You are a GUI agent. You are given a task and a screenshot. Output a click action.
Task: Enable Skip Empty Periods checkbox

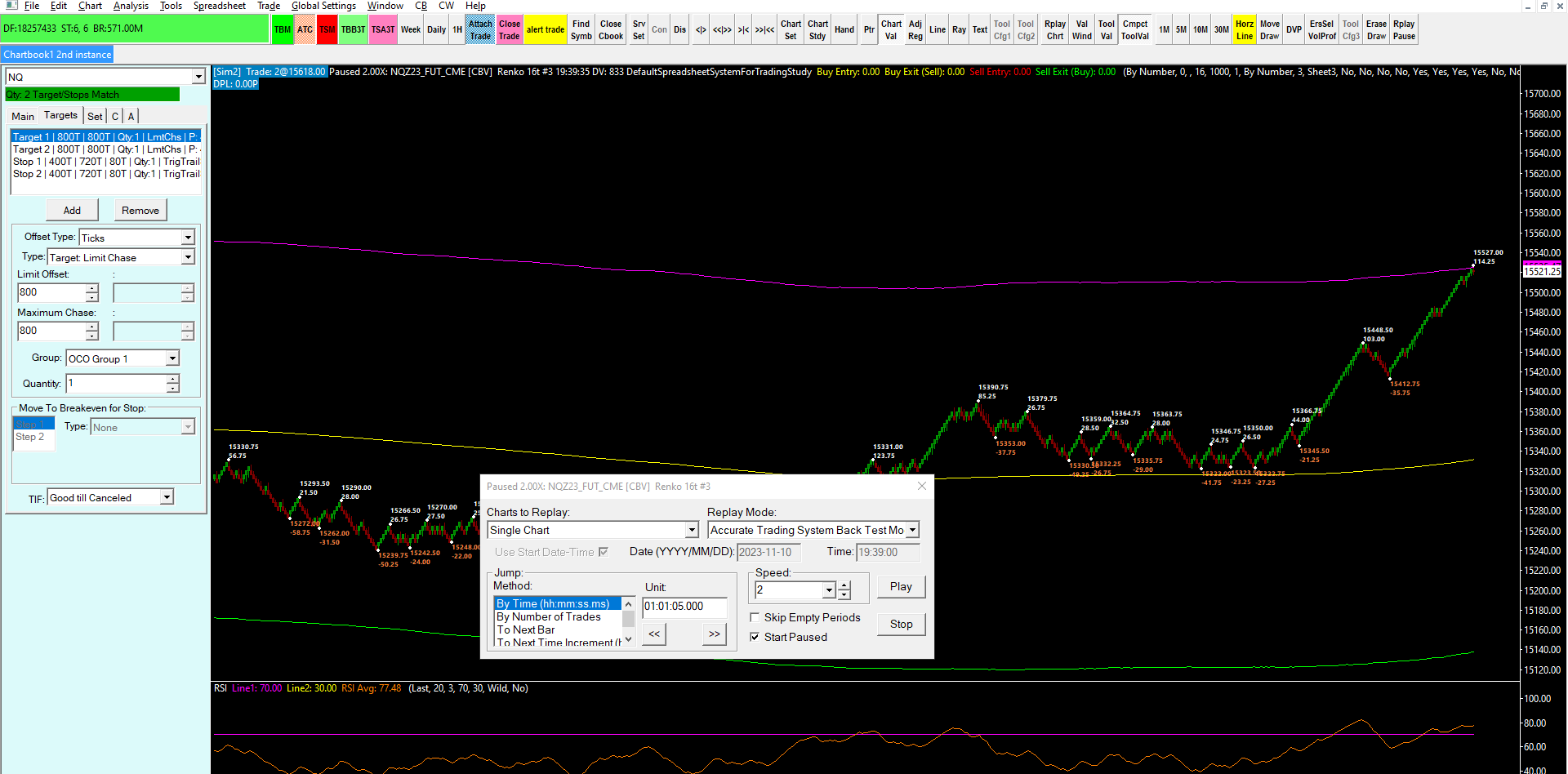click(x=755, y=618)
